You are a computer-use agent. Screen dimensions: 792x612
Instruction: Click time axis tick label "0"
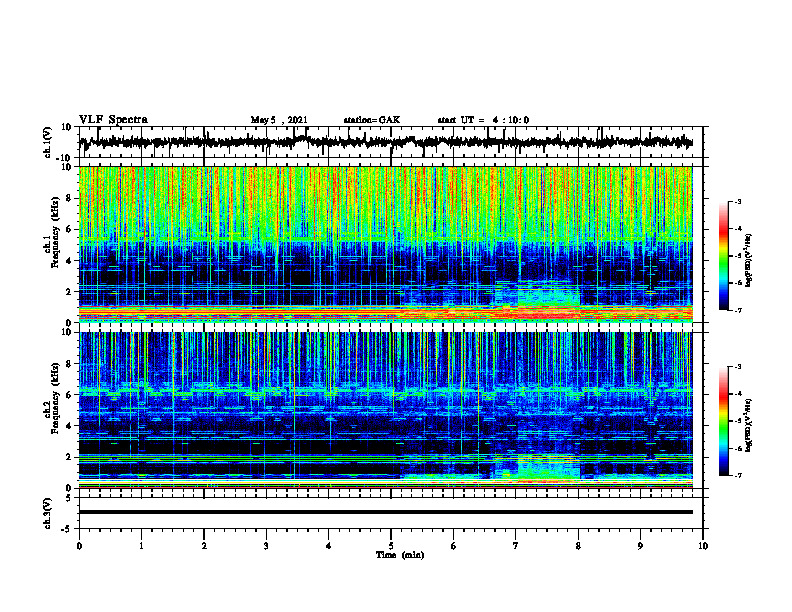[79, 546]
